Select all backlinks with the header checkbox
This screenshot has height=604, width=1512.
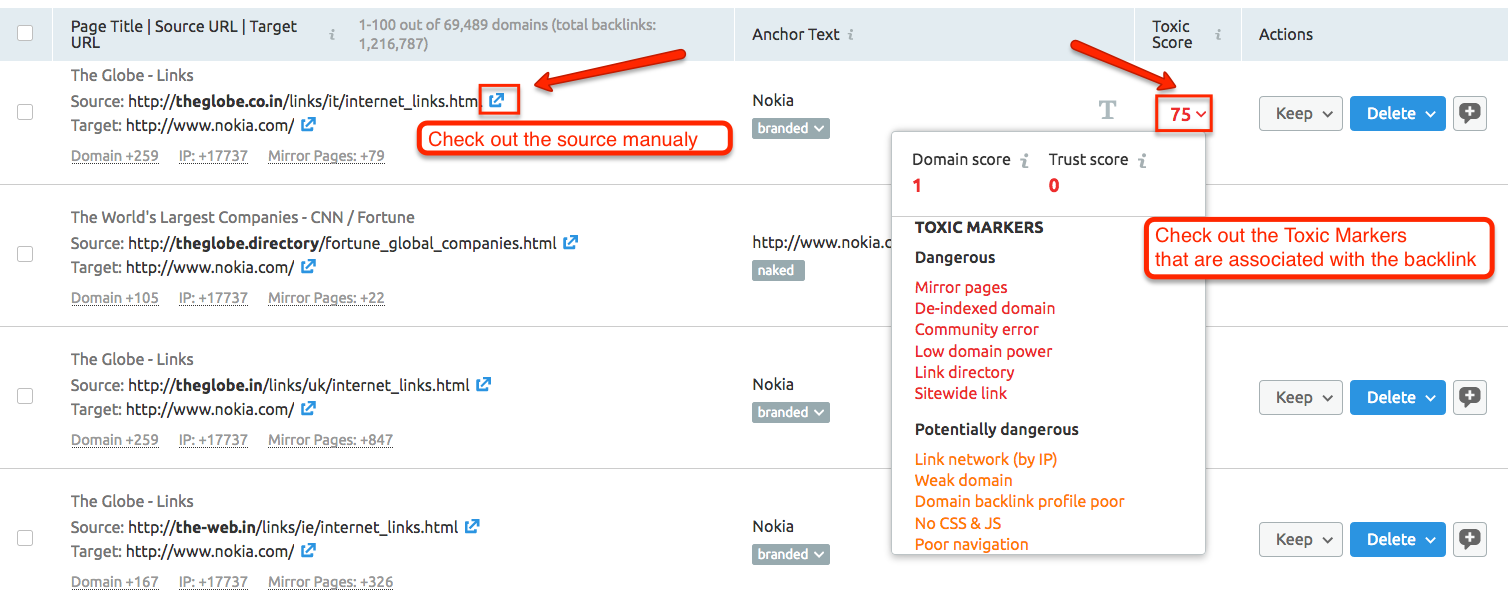25,31
